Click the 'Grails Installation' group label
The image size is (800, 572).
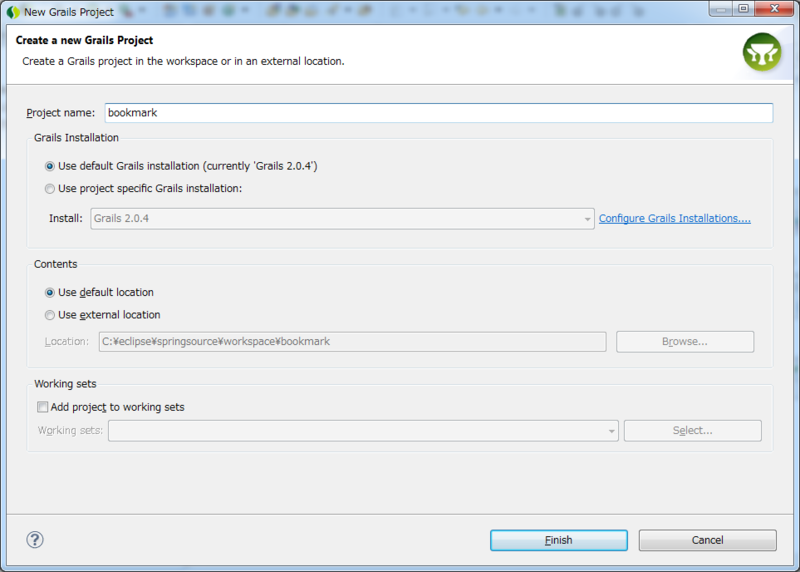tap(76, 138)
